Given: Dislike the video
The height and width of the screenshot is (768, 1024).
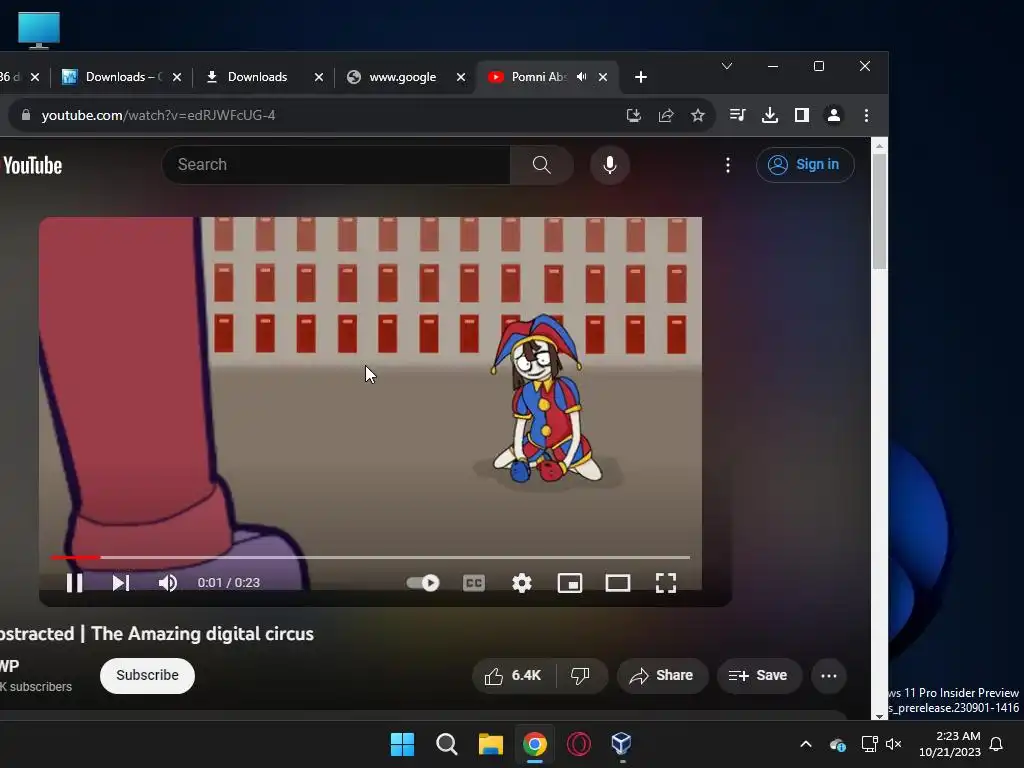Looking at the screenshot, I should click(x=580, y=675).
